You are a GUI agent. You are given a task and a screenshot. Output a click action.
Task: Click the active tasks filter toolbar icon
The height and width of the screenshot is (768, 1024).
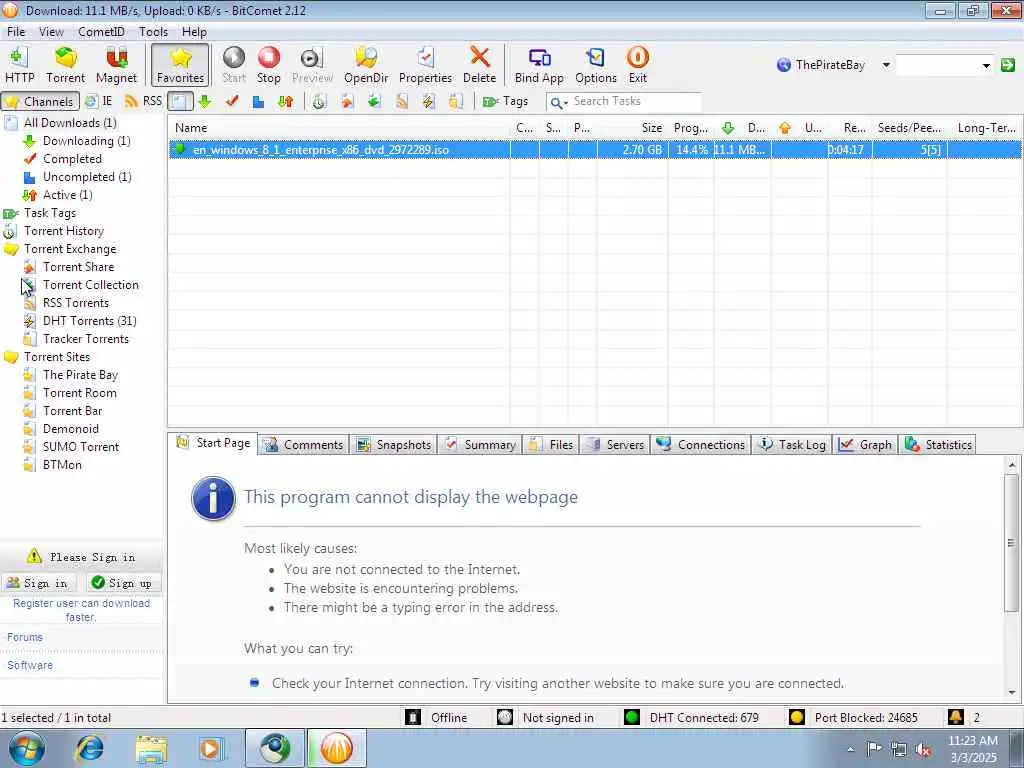pos(285,101)
